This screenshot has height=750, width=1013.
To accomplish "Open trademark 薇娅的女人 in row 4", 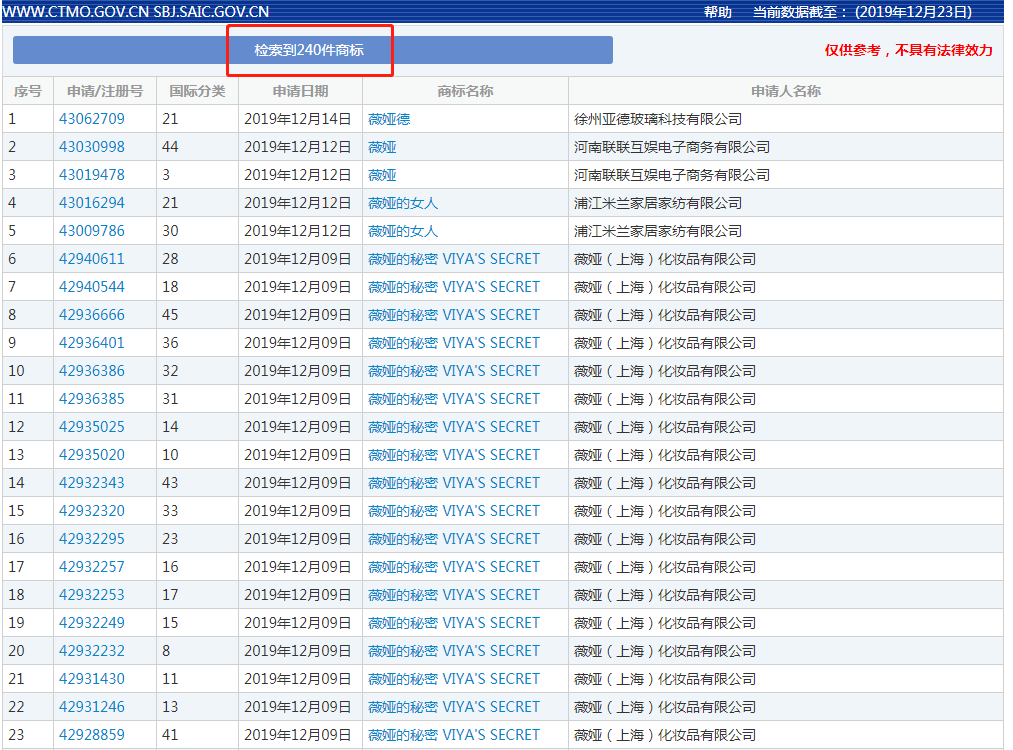I will pos(403,202).
